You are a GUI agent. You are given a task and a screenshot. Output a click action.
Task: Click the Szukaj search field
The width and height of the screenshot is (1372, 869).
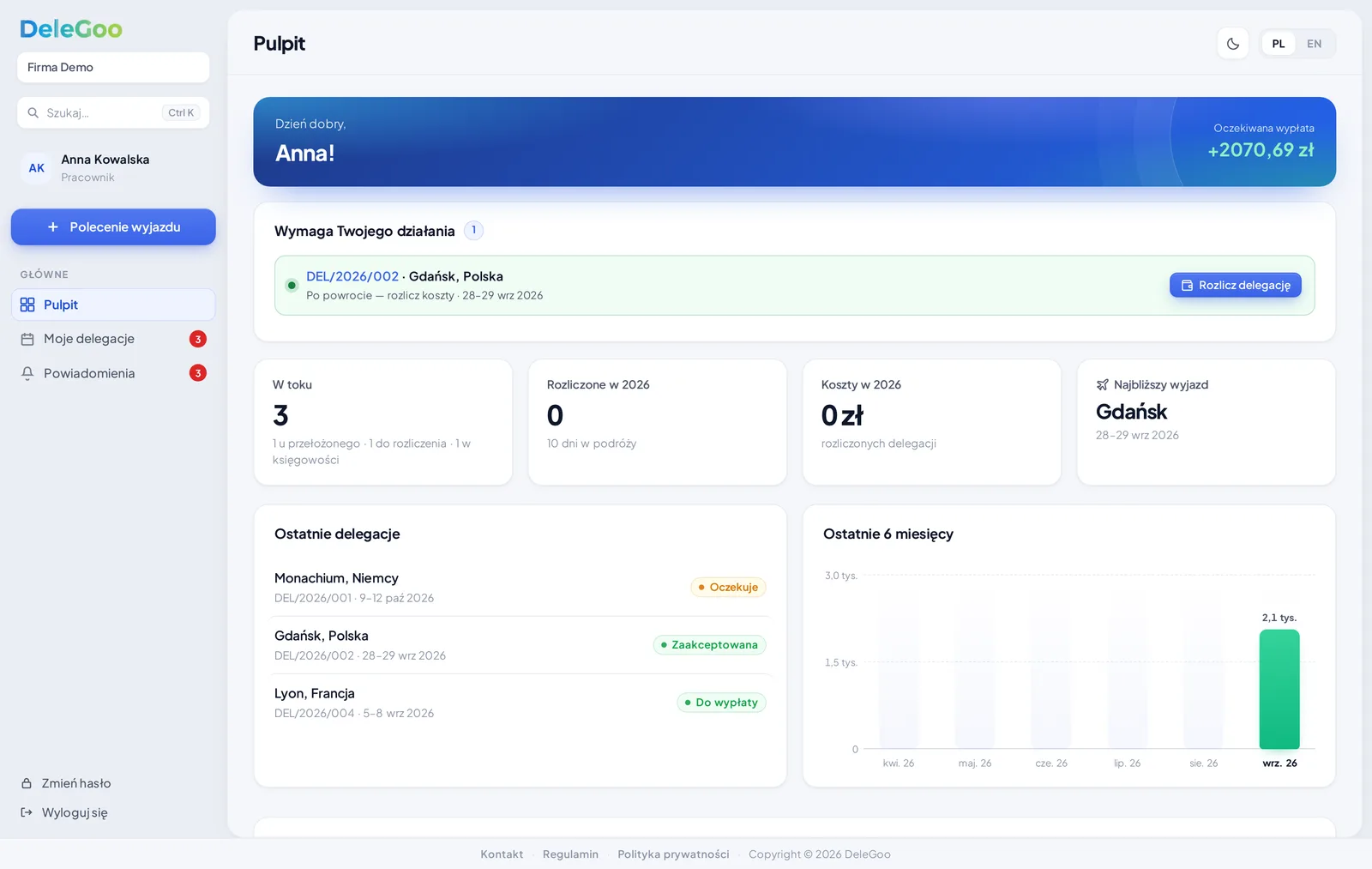tap(113, 112)
